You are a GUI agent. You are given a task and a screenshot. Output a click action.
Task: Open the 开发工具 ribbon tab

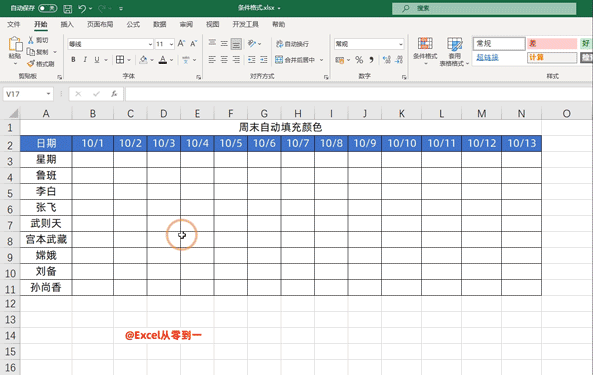245,24
